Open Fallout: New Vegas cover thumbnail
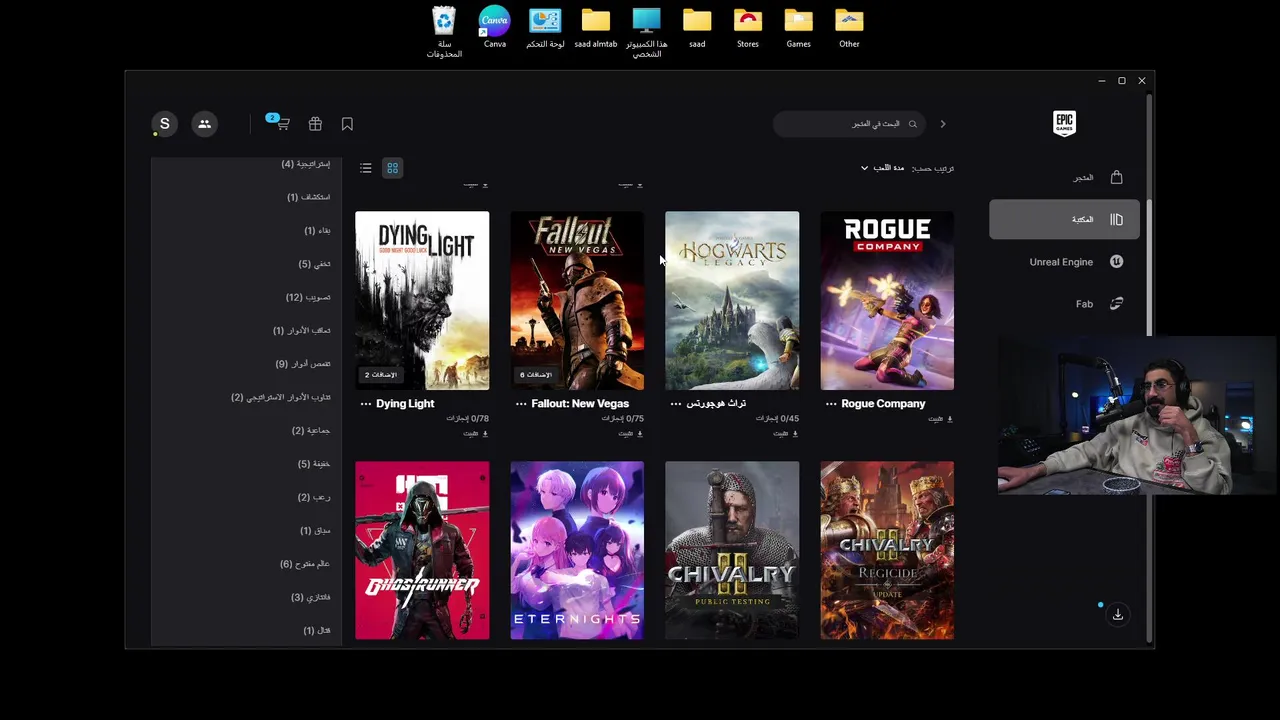 pos(577,300)
